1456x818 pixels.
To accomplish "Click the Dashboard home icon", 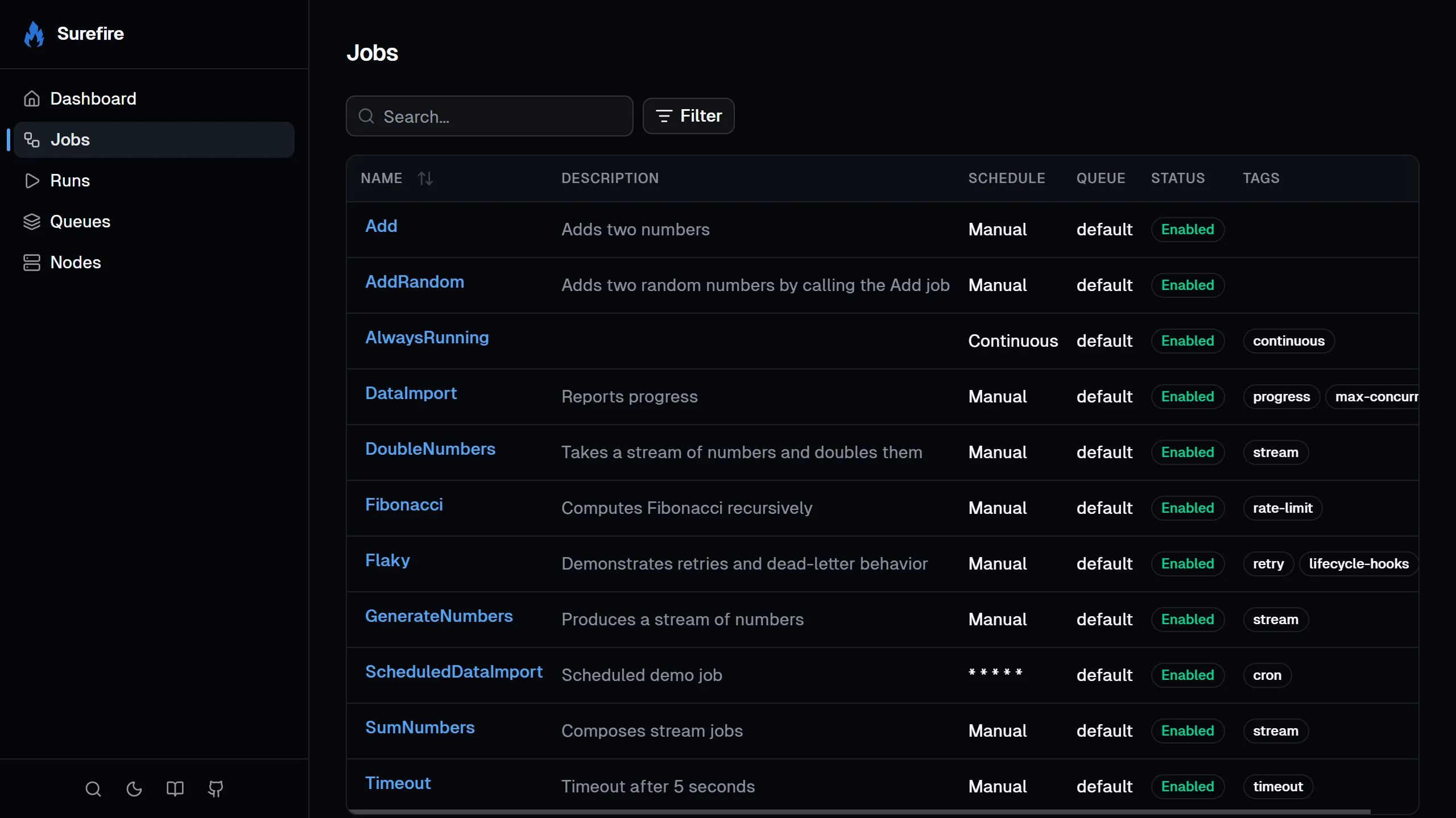I will [x=32, y=99].
